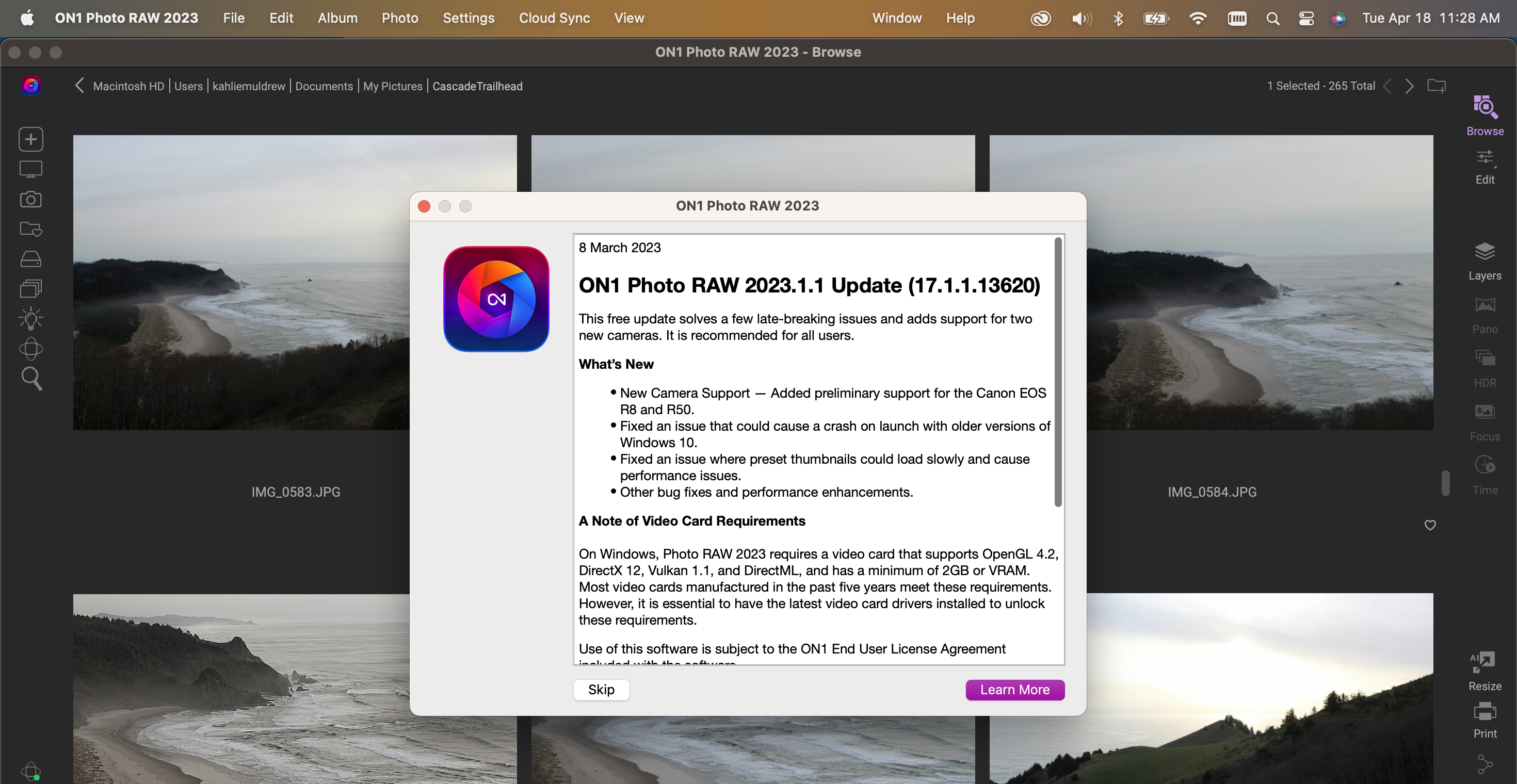Open the albums stacked-squares icon
The height and width of the screenshot is (784, 1517).
tap(30, 288)
